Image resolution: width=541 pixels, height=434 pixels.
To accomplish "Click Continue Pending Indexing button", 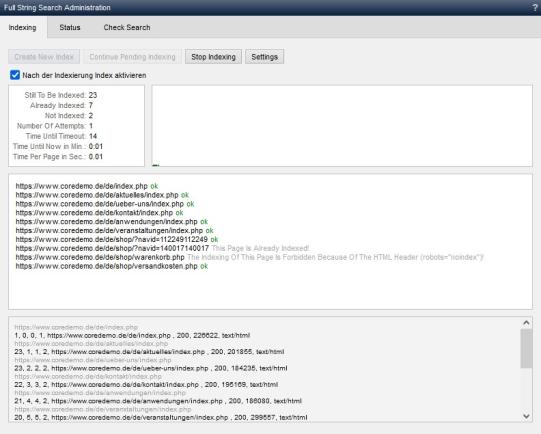I will tap(132, 57).
